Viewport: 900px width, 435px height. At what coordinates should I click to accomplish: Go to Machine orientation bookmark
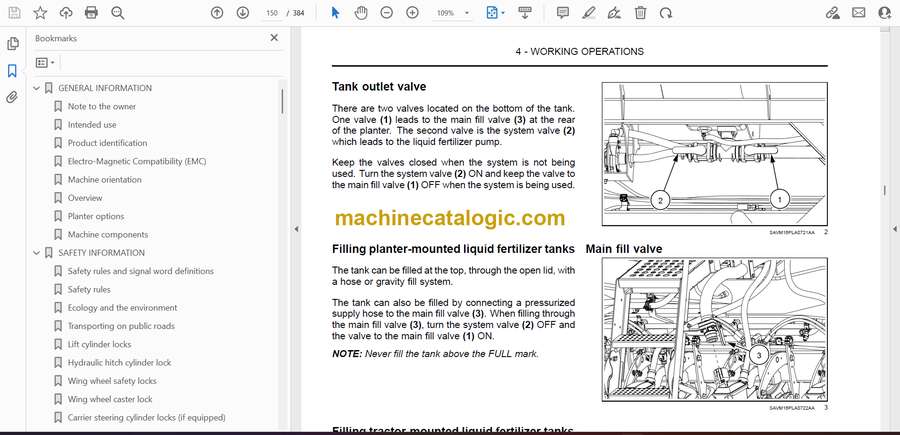coord(104,180)
